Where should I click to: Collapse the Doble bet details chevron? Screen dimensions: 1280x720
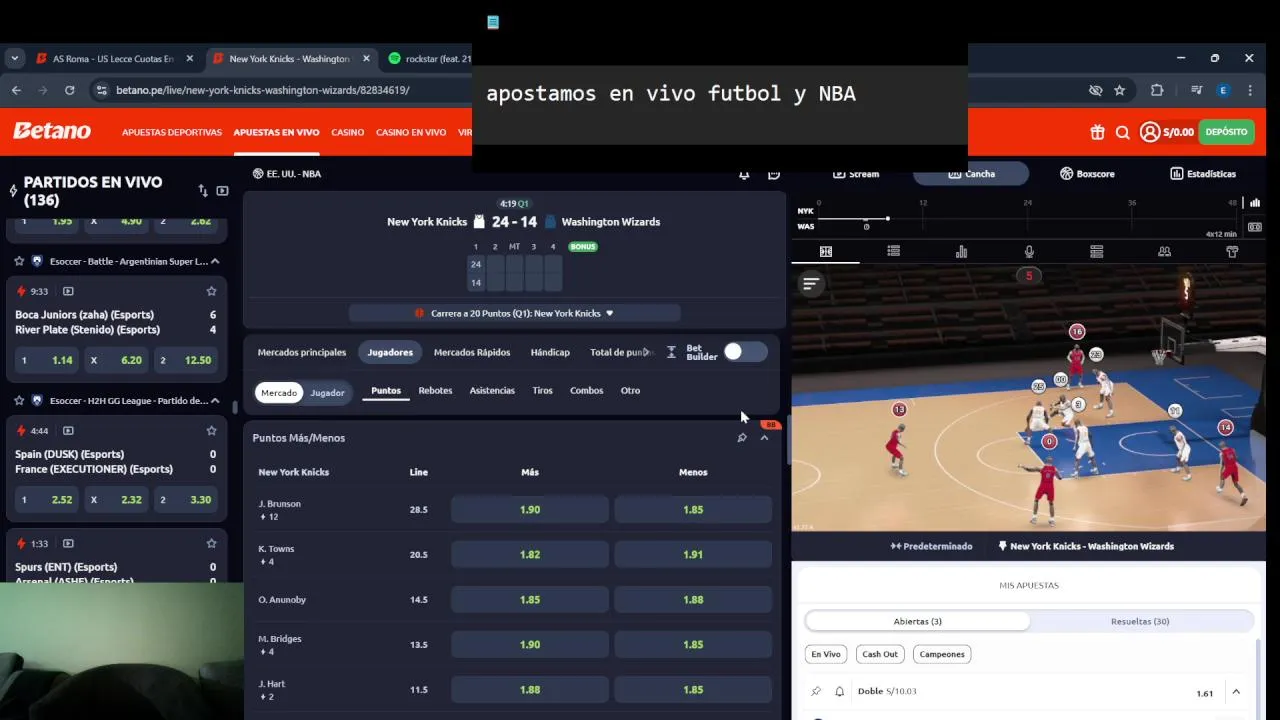coord(1236,692)
